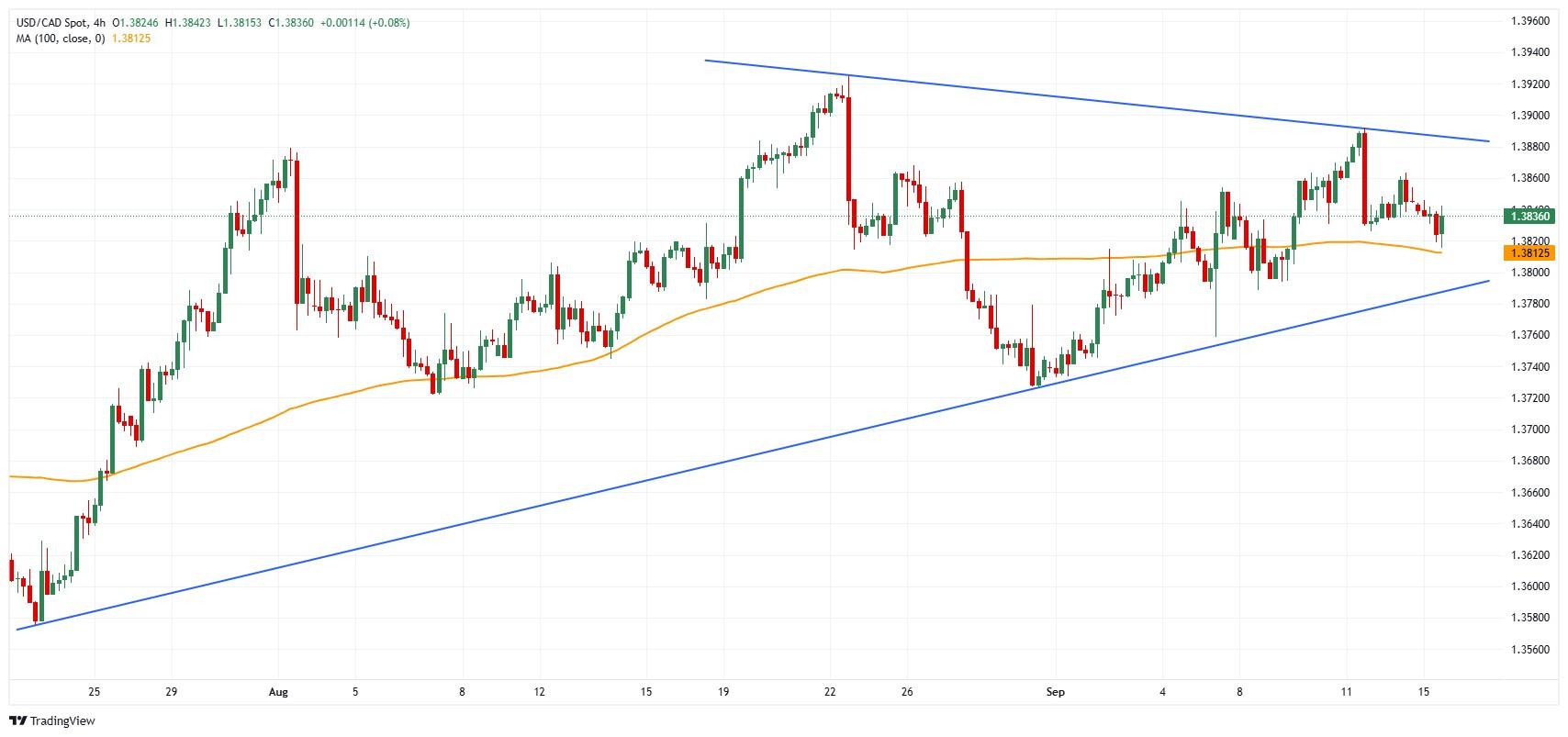This screenshot has width=1568, height=737.
Task: Click the 25 date label on time axis
Action: (95, 692)
